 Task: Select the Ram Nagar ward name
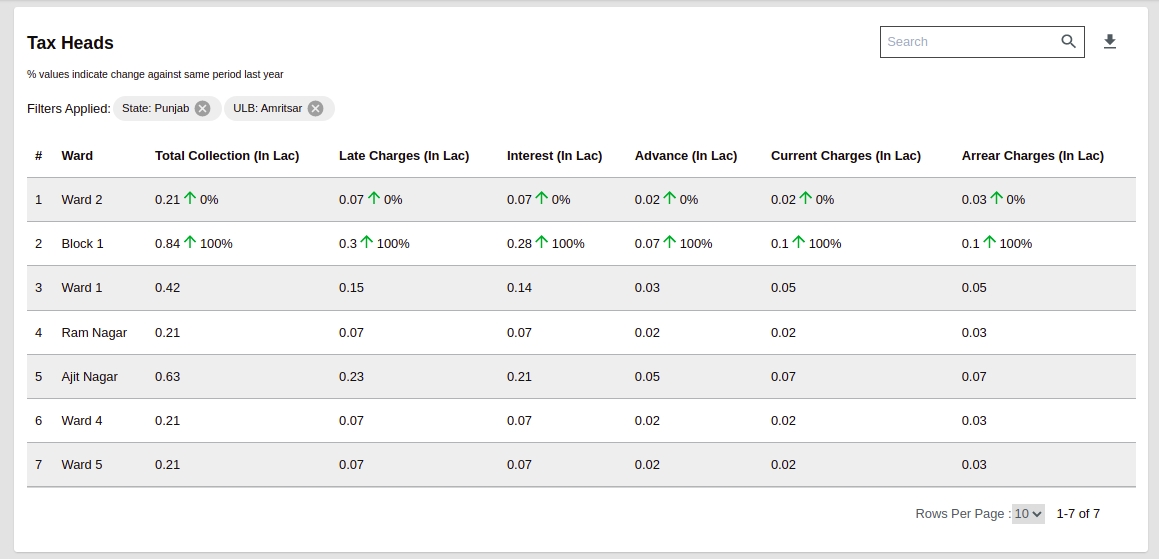coord(94,333)
